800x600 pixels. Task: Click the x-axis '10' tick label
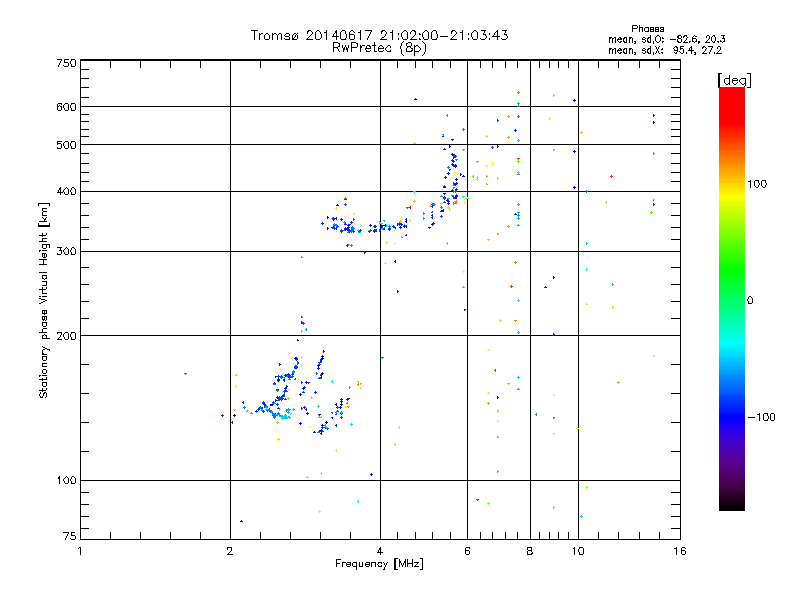pos(578,551)
